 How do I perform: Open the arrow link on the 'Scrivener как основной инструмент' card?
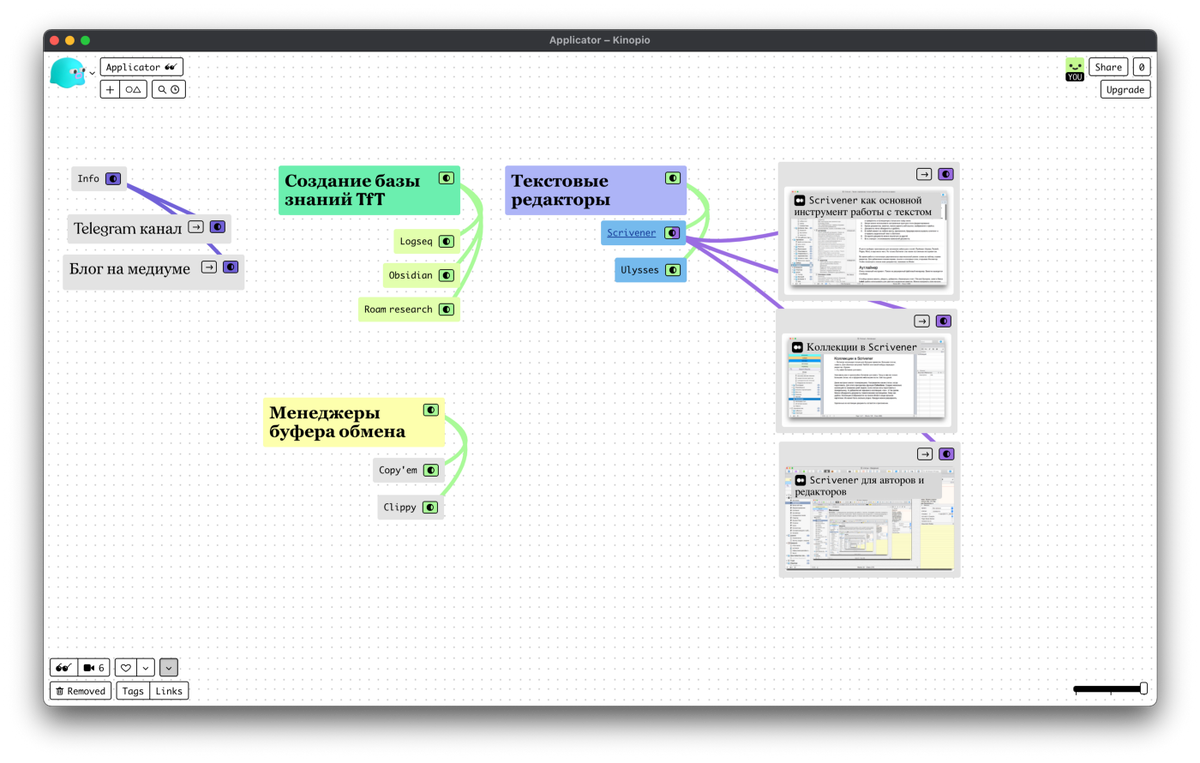[924, 174]
